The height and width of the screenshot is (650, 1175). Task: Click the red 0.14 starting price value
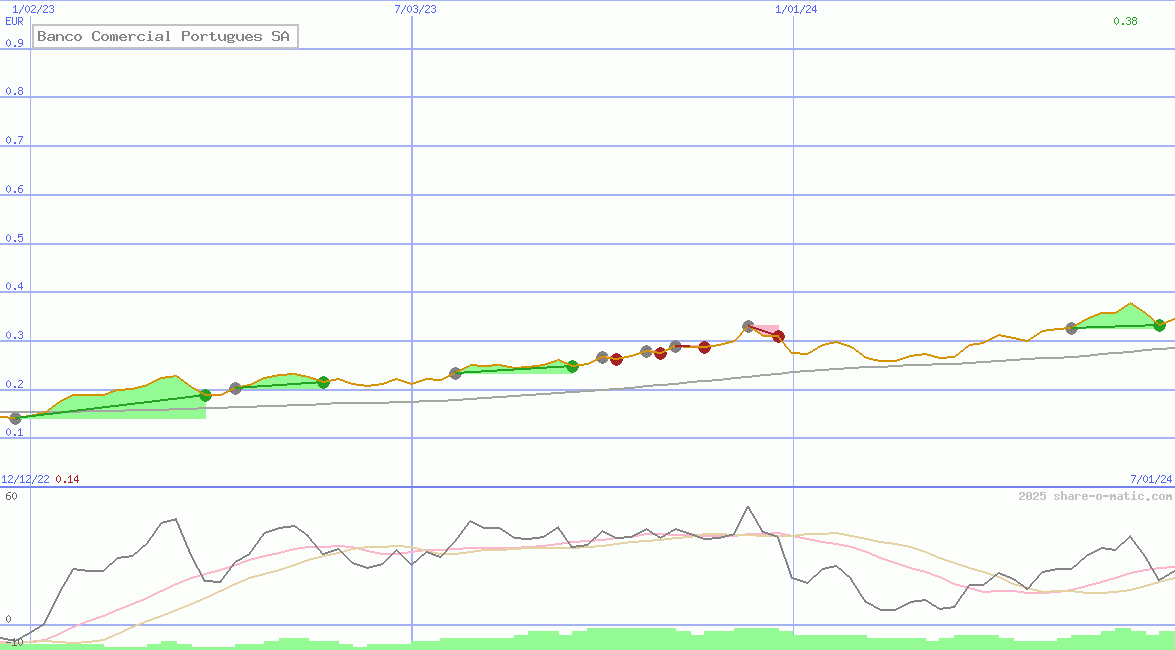coord(67,479)
